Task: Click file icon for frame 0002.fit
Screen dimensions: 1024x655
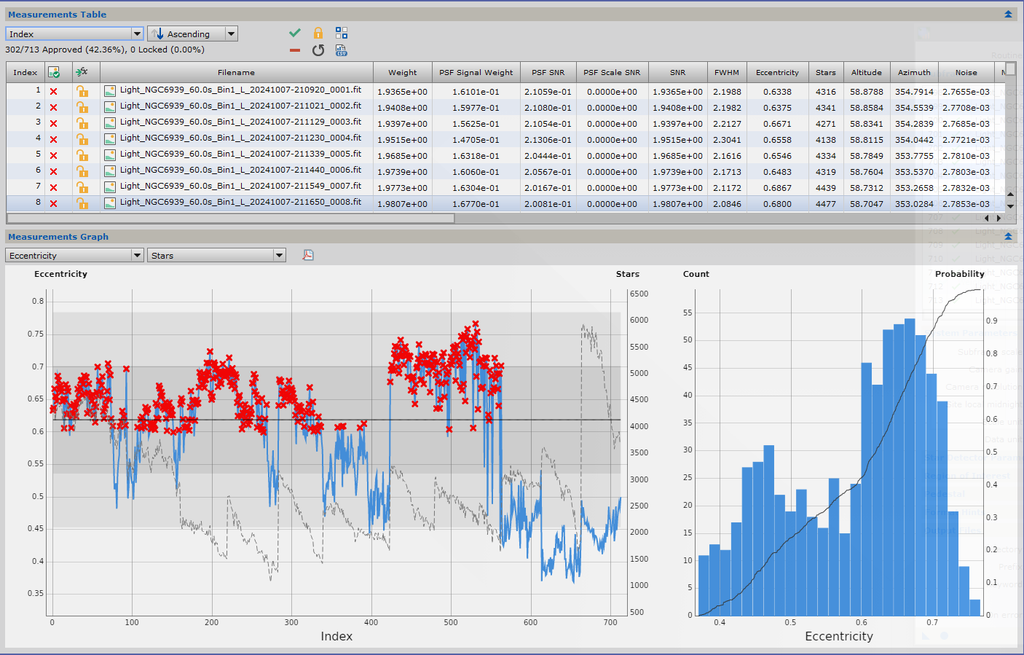Action: (110, 107)
